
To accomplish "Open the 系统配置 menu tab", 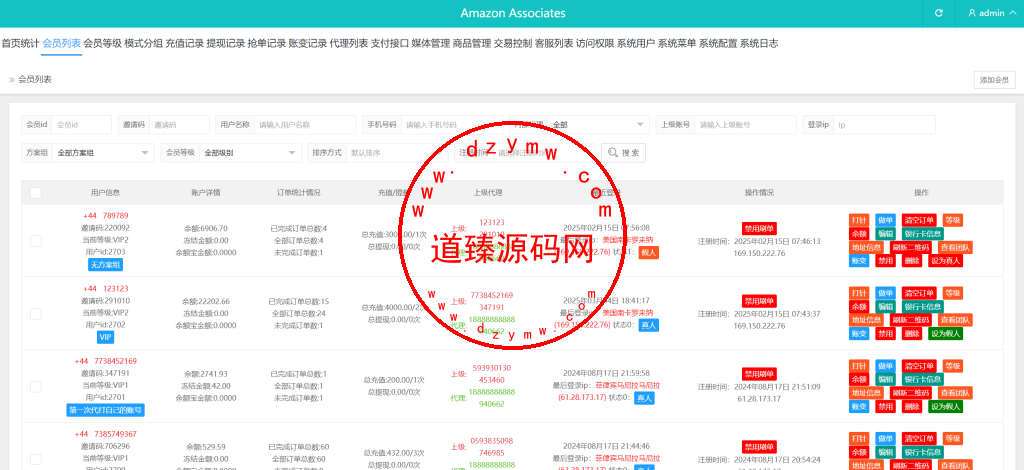I will point(718,44).
